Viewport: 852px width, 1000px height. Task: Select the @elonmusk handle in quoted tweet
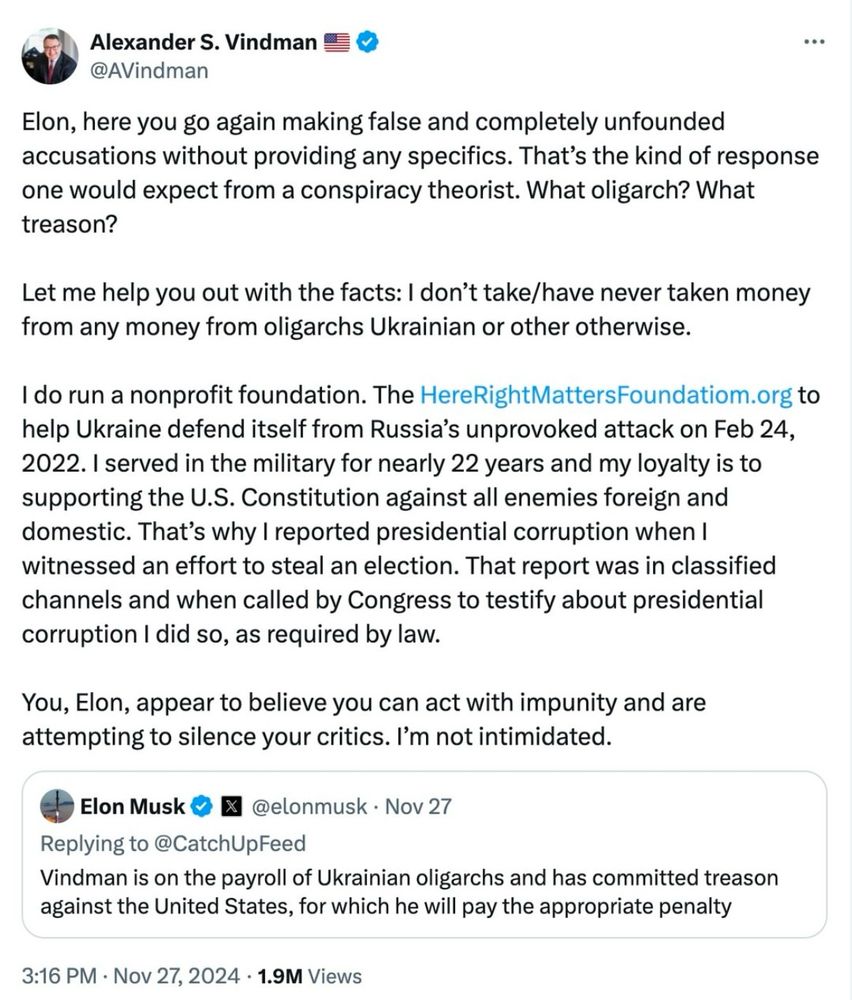pyautogui.click(x=309, y=807)
